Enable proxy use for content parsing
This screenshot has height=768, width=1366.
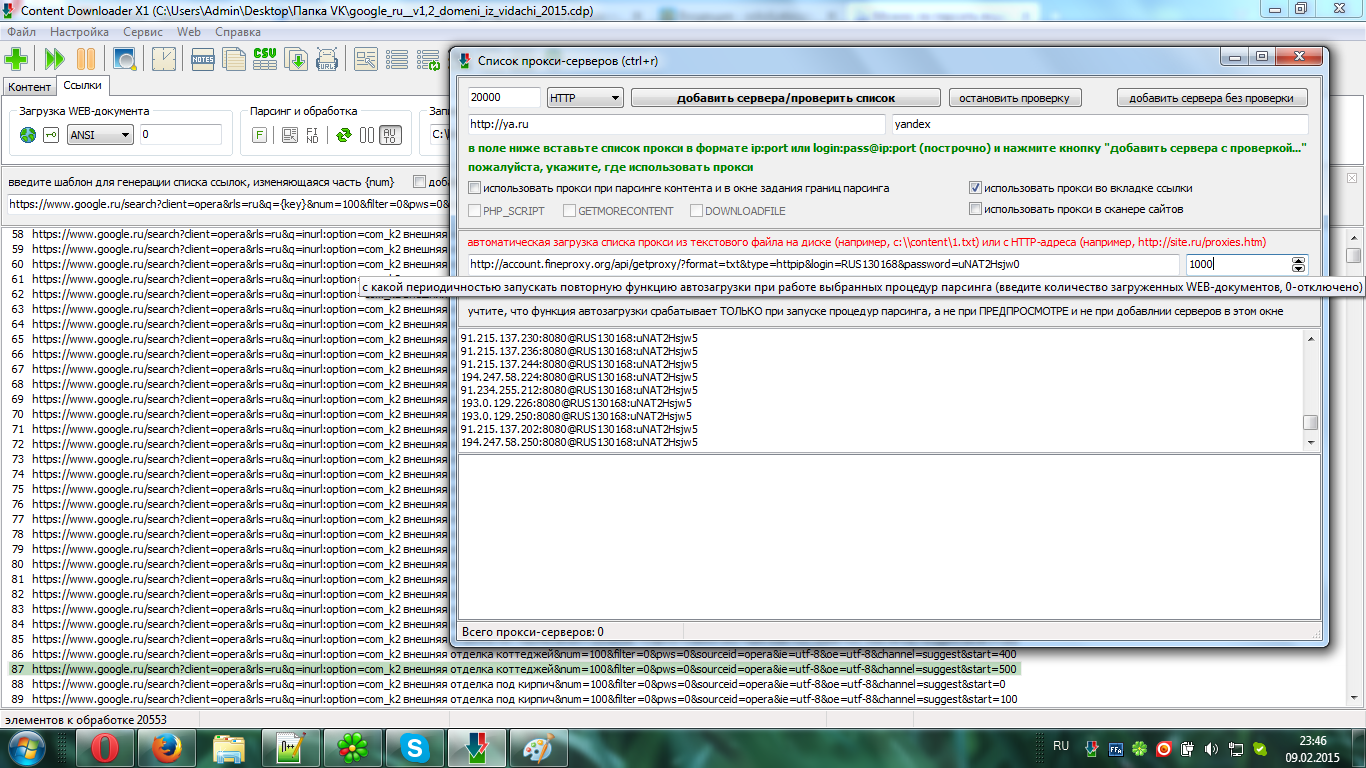[x=475, y=188]
